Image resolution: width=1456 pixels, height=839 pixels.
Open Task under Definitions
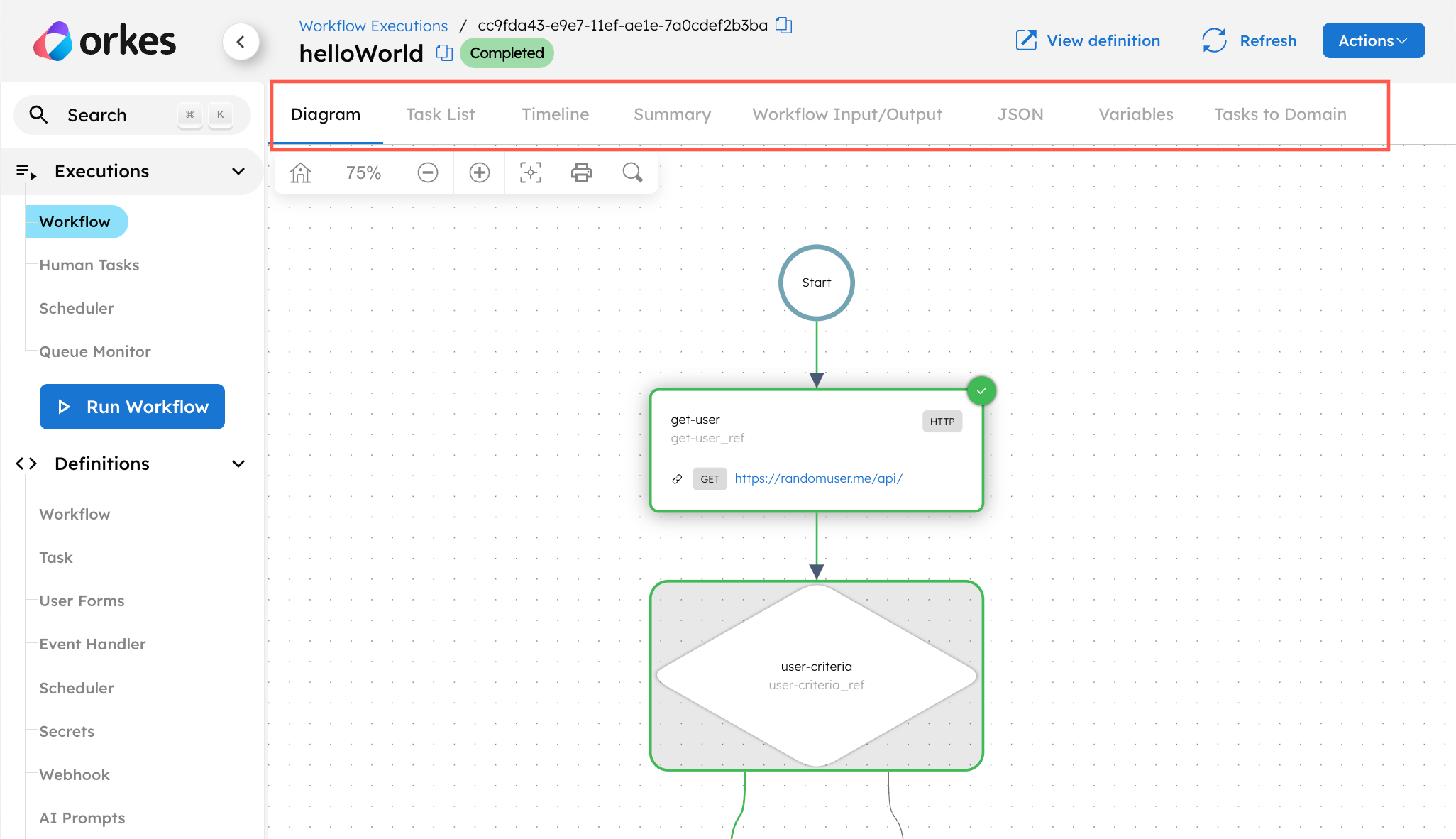56,557
